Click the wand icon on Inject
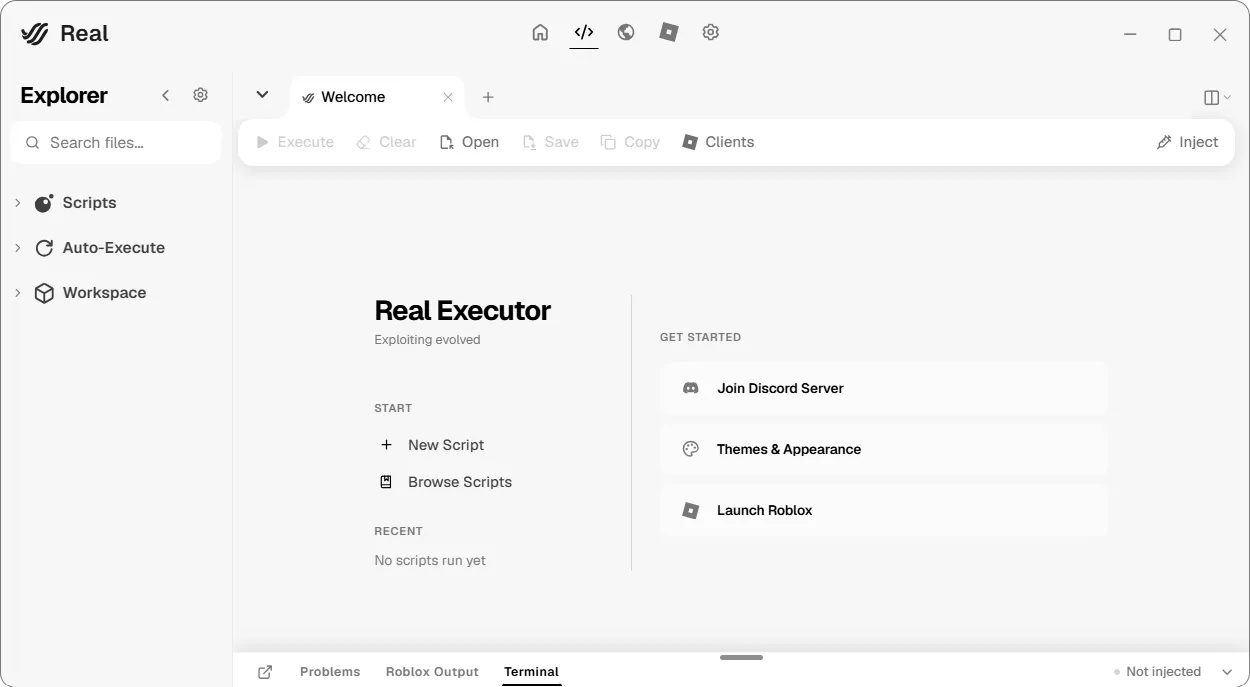1250x687 pixels. 1164,142
